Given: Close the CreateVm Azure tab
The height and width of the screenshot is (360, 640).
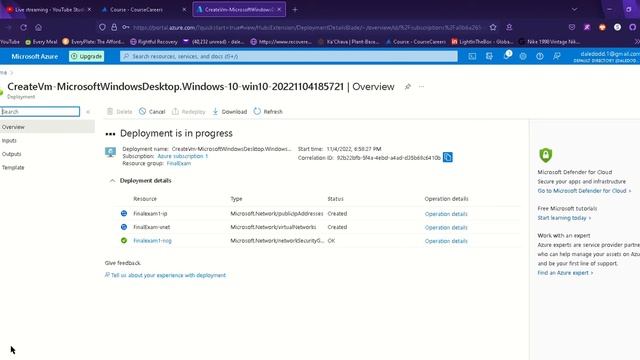Looking at the screenshot, I should [279, 9].
